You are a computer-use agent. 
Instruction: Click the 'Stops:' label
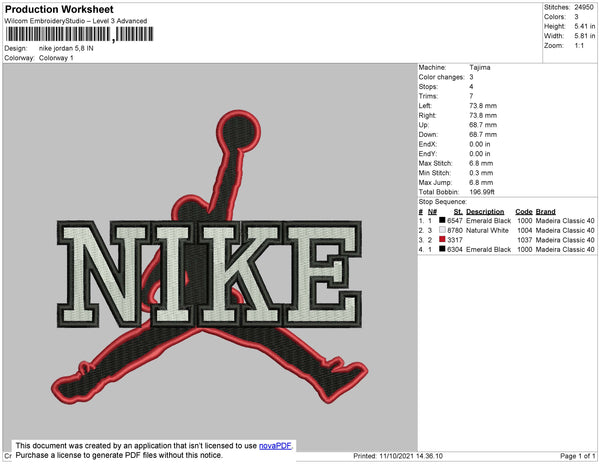pyautogui.click(x=428, y=86)
